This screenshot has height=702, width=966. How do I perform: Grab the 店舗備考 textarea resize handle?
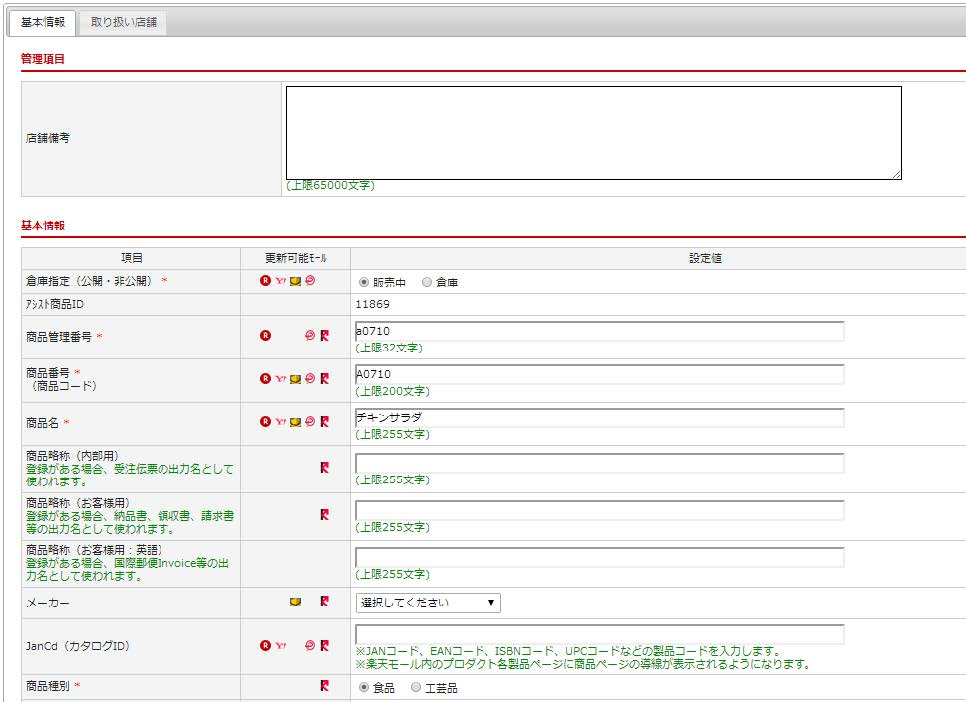[897, 175]
